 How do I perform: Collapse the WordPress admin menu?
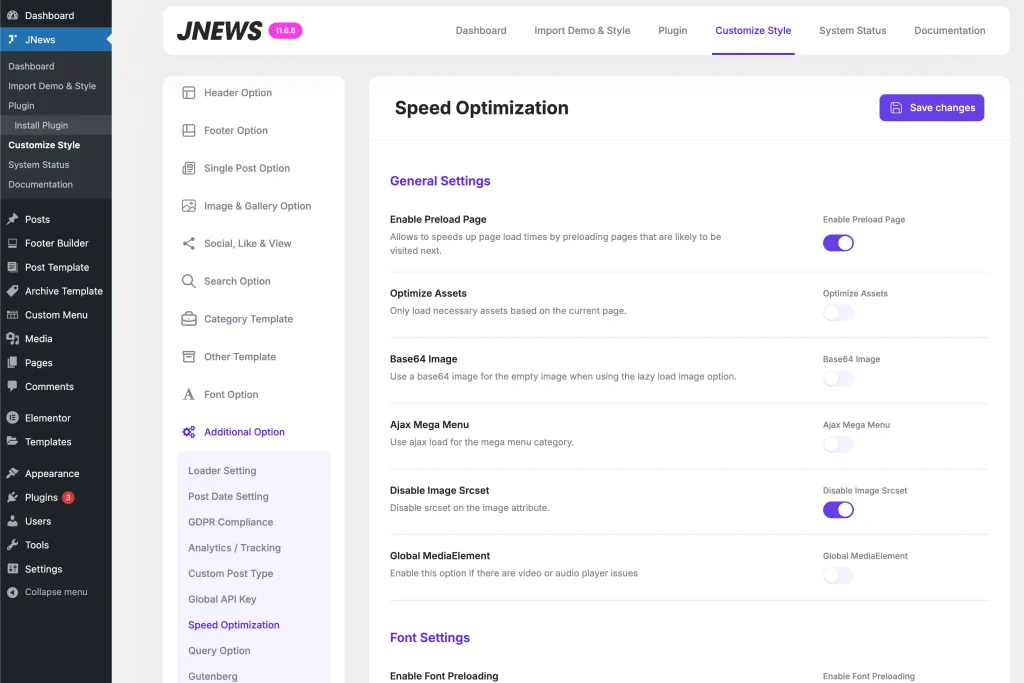(48, 592)
